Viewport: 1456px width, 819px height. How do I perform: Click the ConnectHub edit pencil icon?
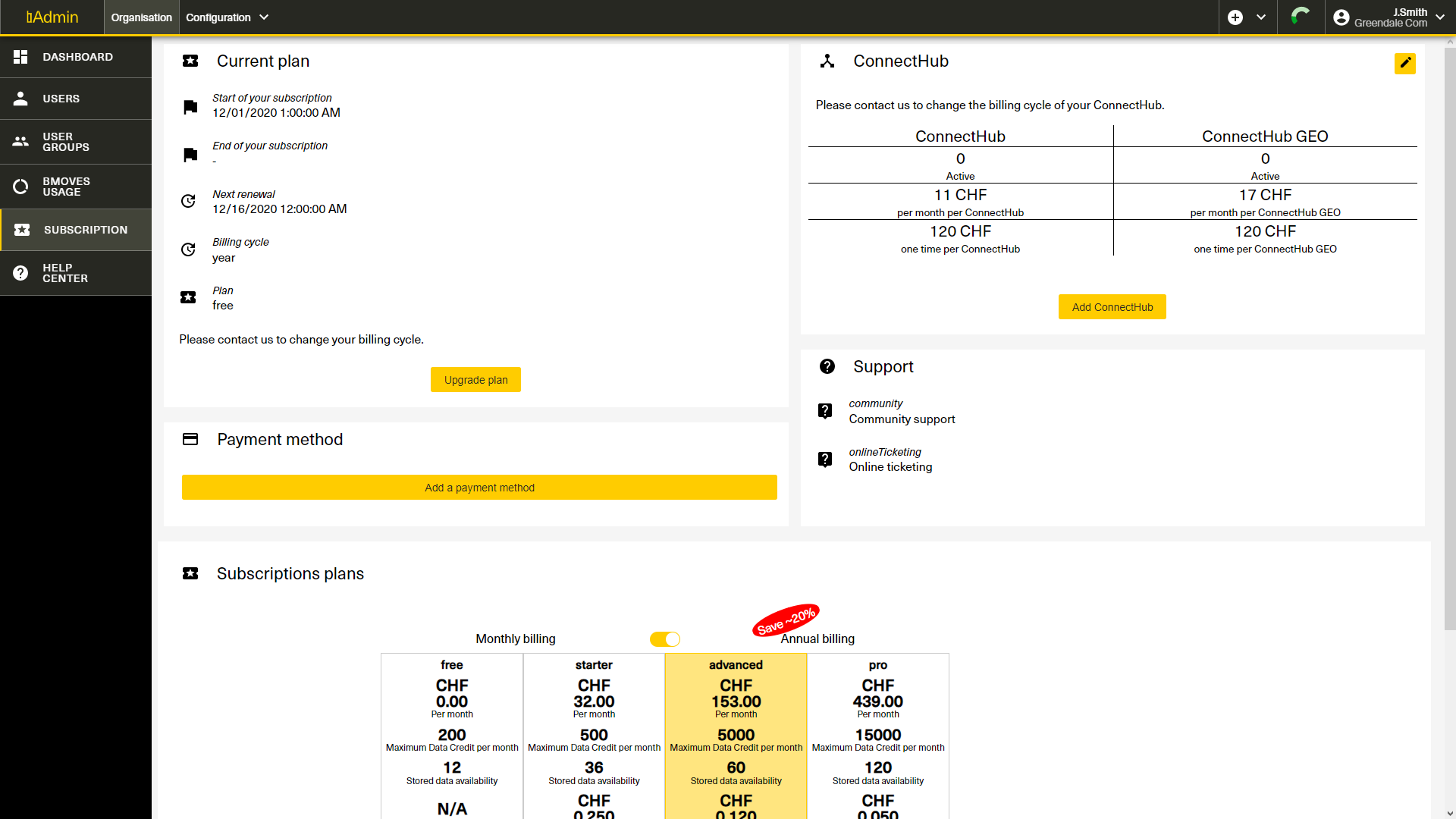pyautogui.click(x=1404, y=63)
